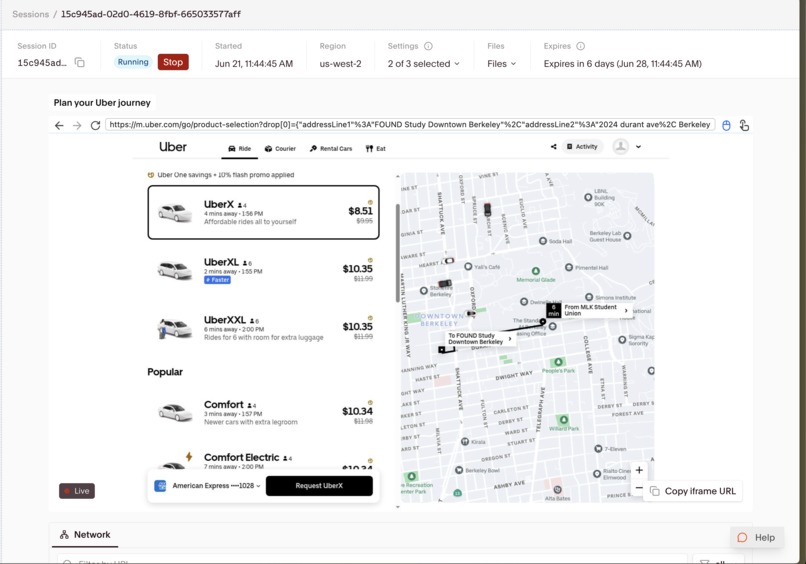806x564 pixels.
Task: Open 'To FOUND Study Downtown Berkeley' label
Action: tap(479, 339)
